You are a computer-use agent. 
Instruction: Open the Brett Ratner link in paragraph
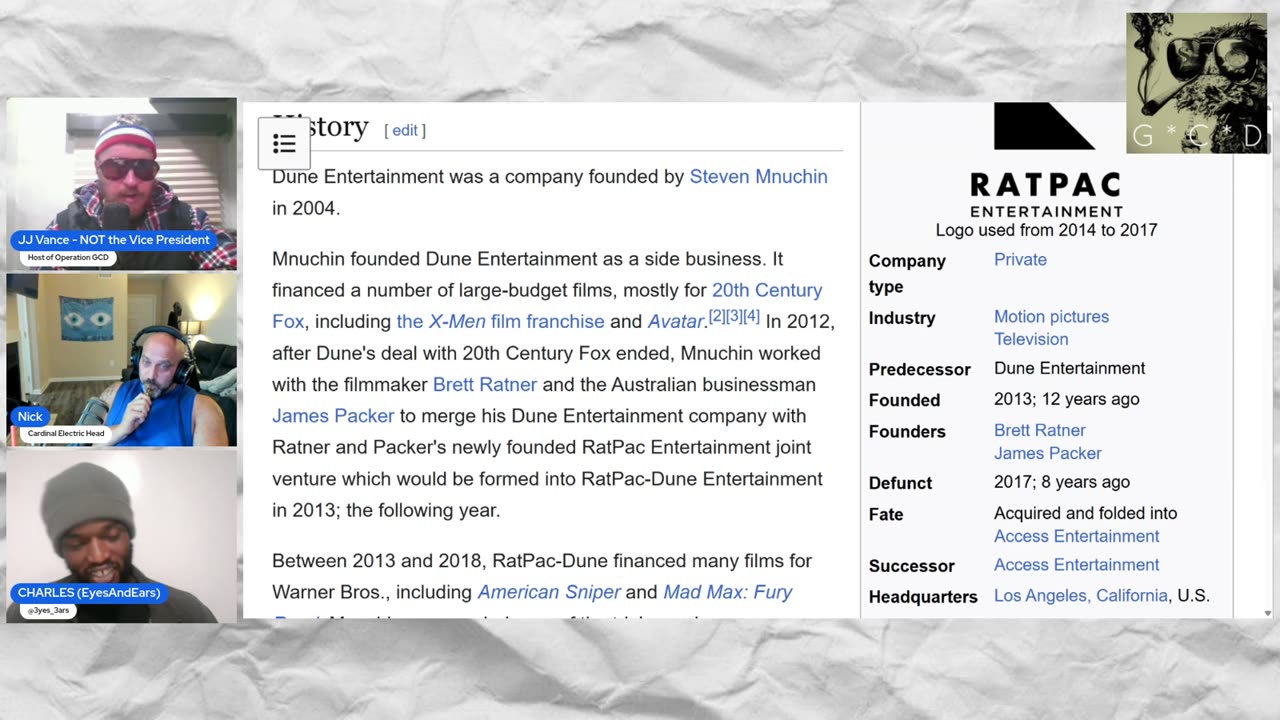[x=485, y=384]
